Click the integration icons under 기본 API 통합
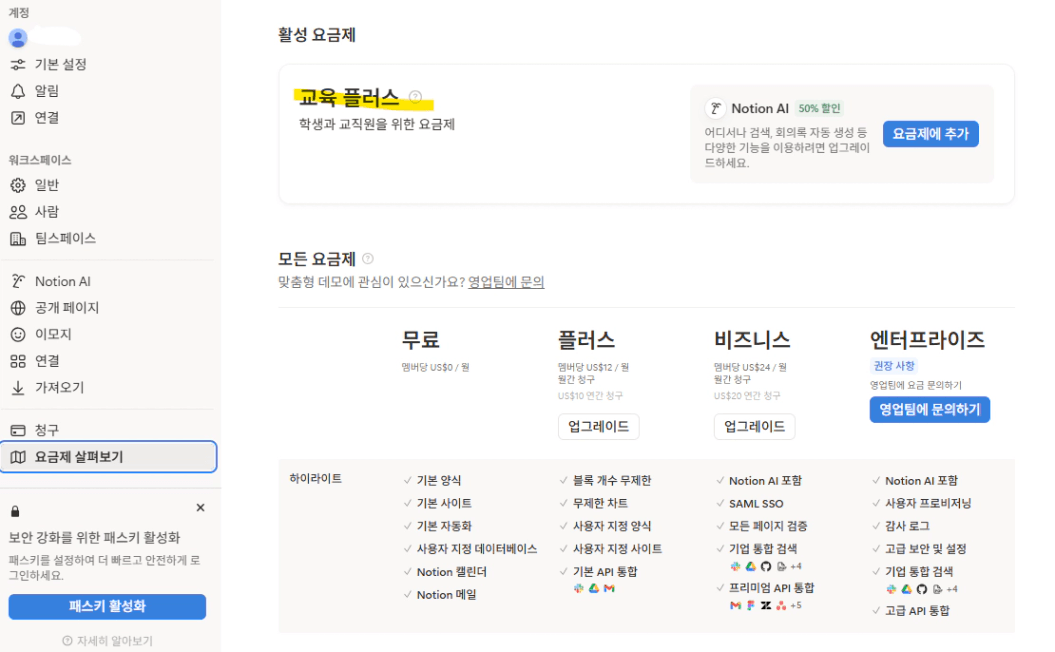 click(x=594, y=588)
